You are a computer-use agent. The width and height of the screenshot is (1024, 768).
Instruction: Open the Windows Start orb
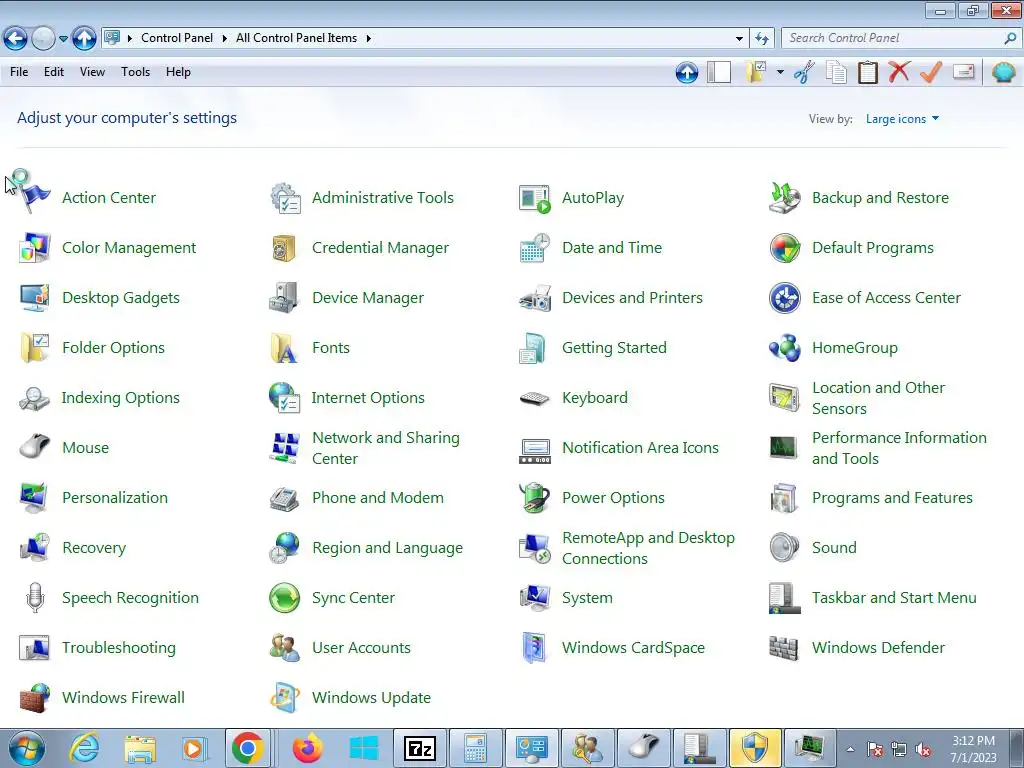pyautogui.click(x=27, y=748)
